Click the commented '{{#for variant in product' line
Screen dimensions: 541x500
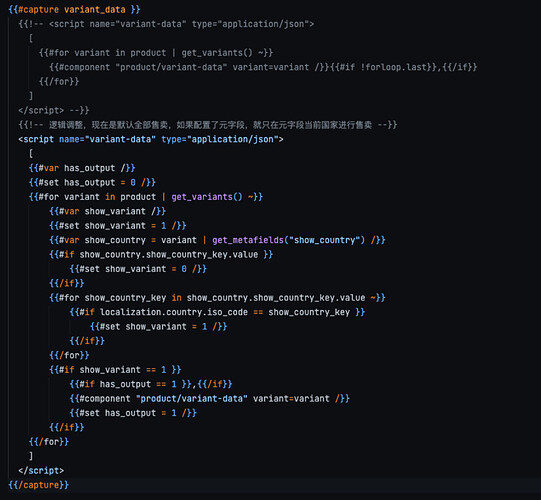point(156,53)
